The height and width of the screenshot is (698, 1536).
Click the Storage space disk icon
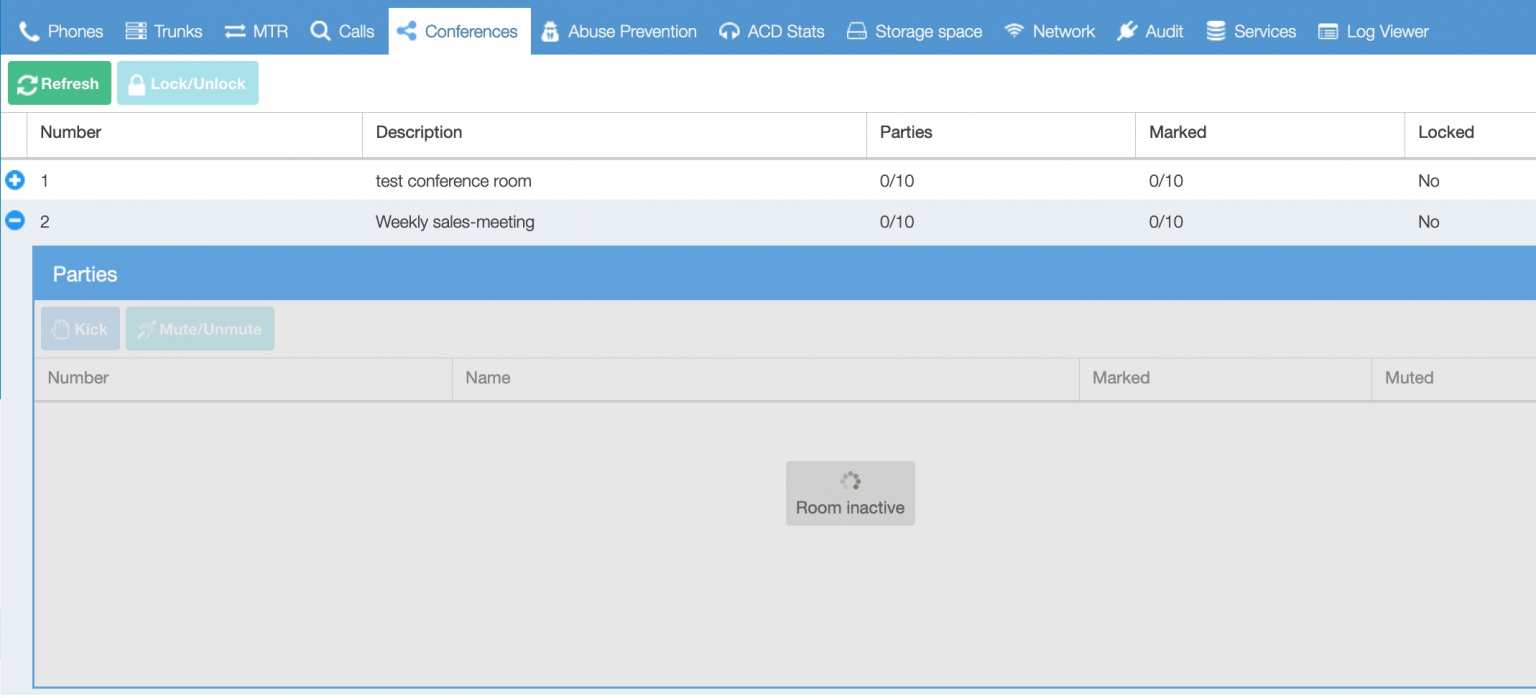click(857, 30)
